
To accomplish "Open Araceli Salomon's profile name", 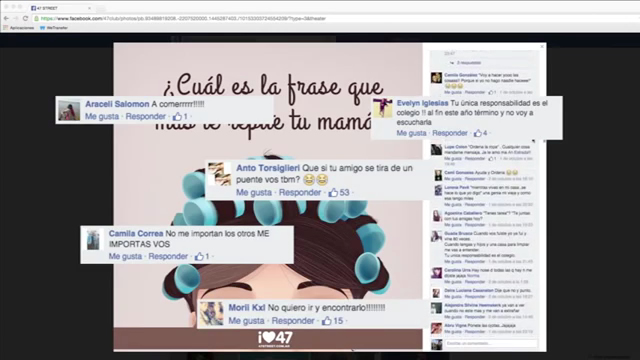I will [117, 104].
